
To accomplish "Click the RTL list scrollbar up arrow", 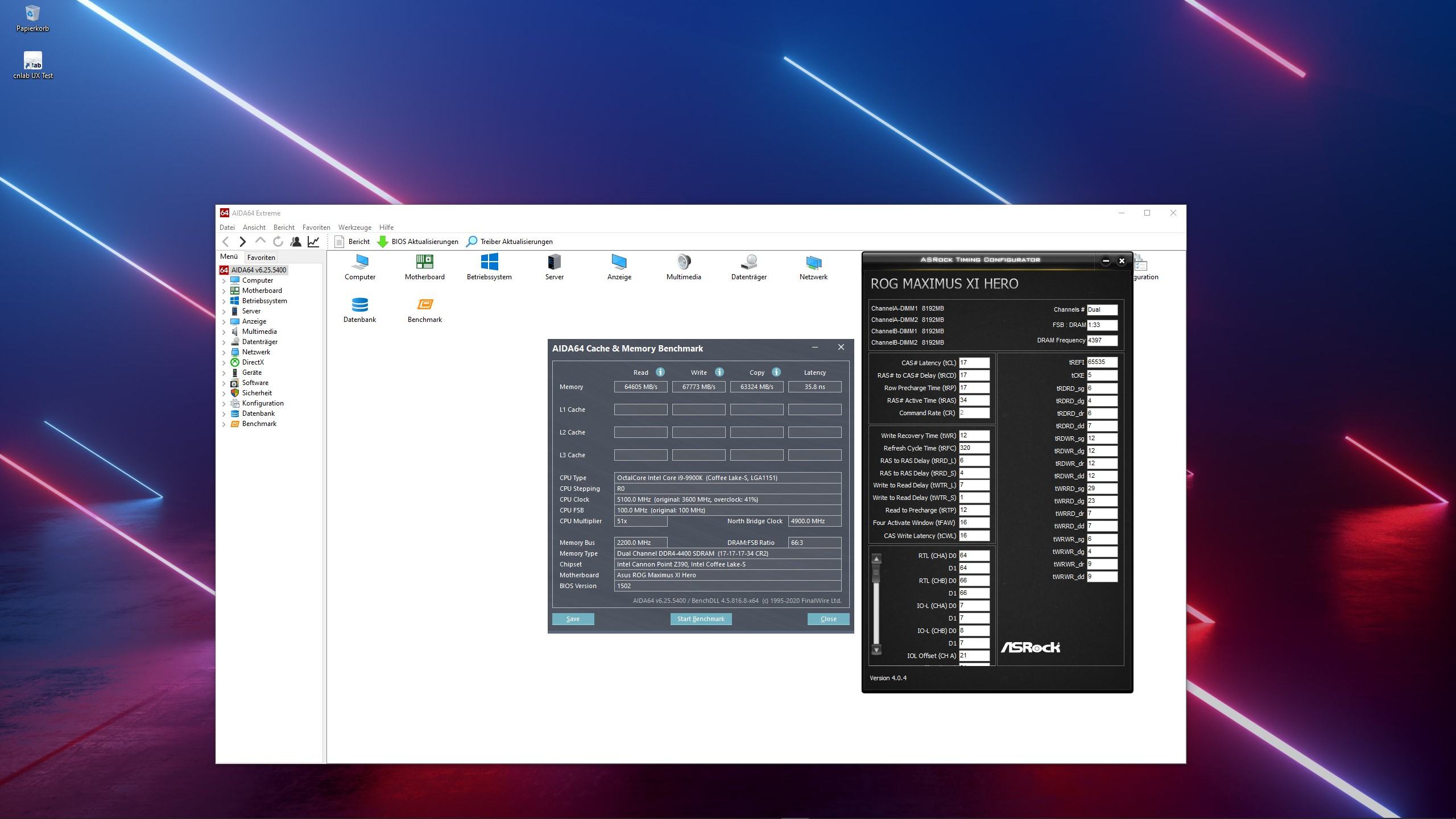I will (876, 559).
